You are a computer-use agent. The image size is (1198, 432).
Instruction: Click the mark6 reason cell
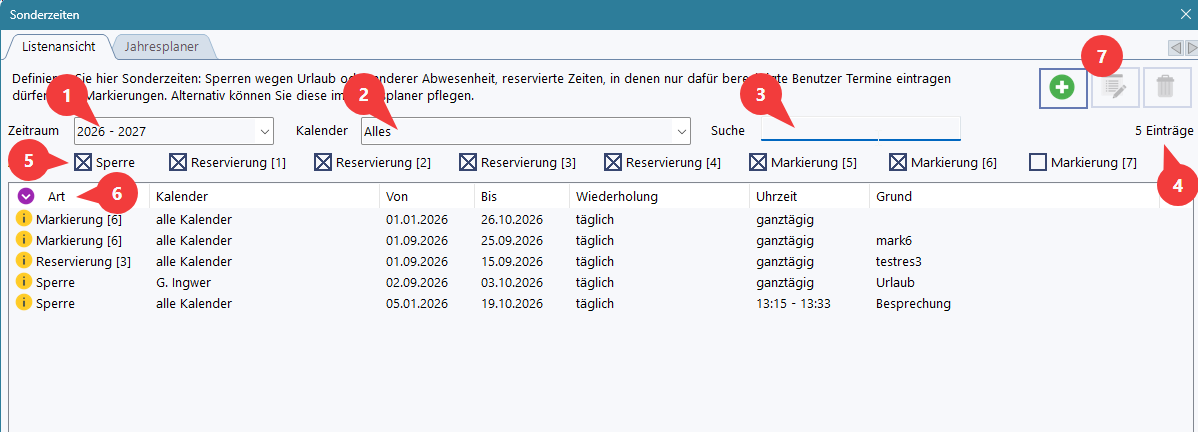(894, 240)
